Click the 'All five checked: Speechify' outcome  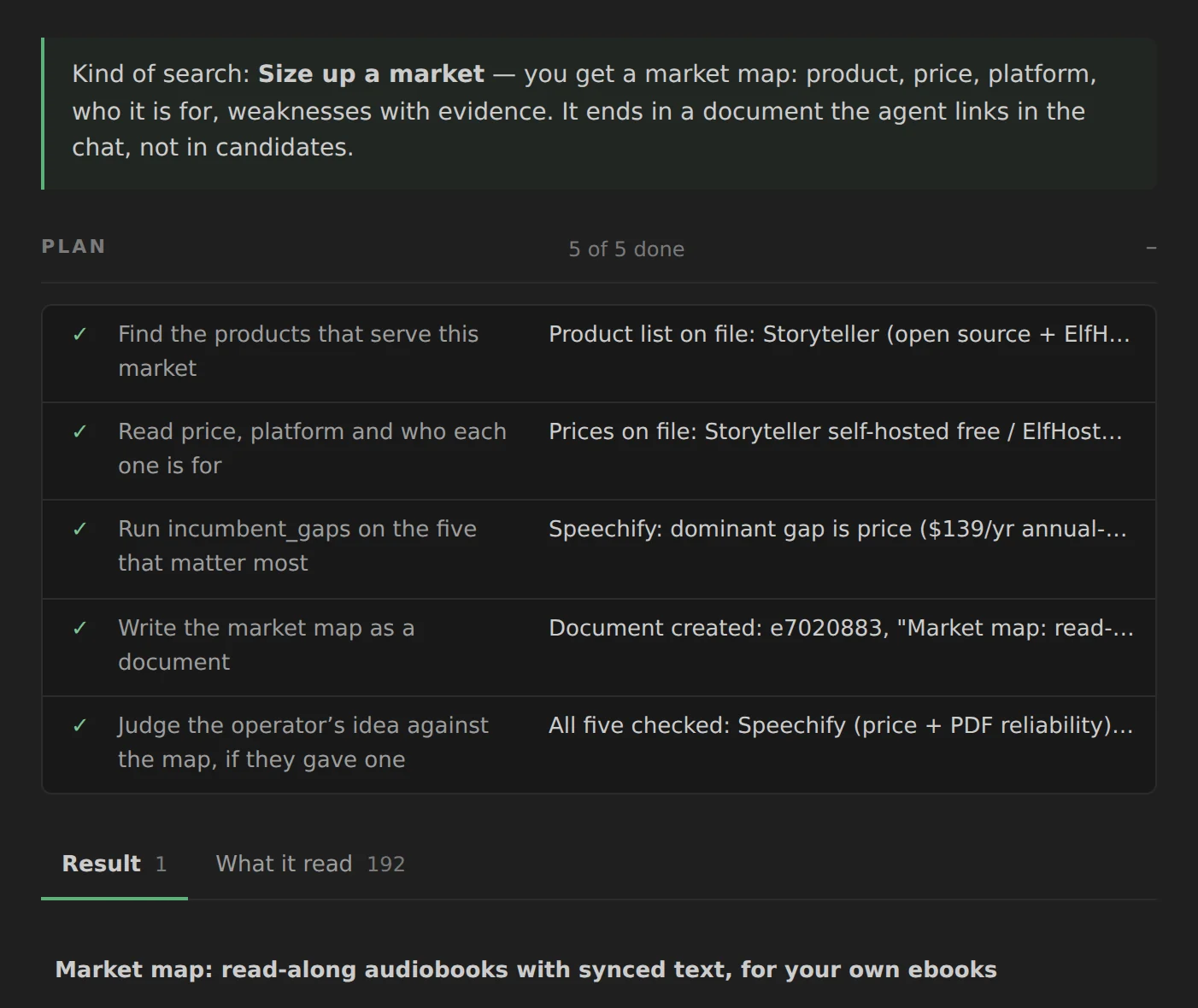pyautogui.click(x=842, y=725)
